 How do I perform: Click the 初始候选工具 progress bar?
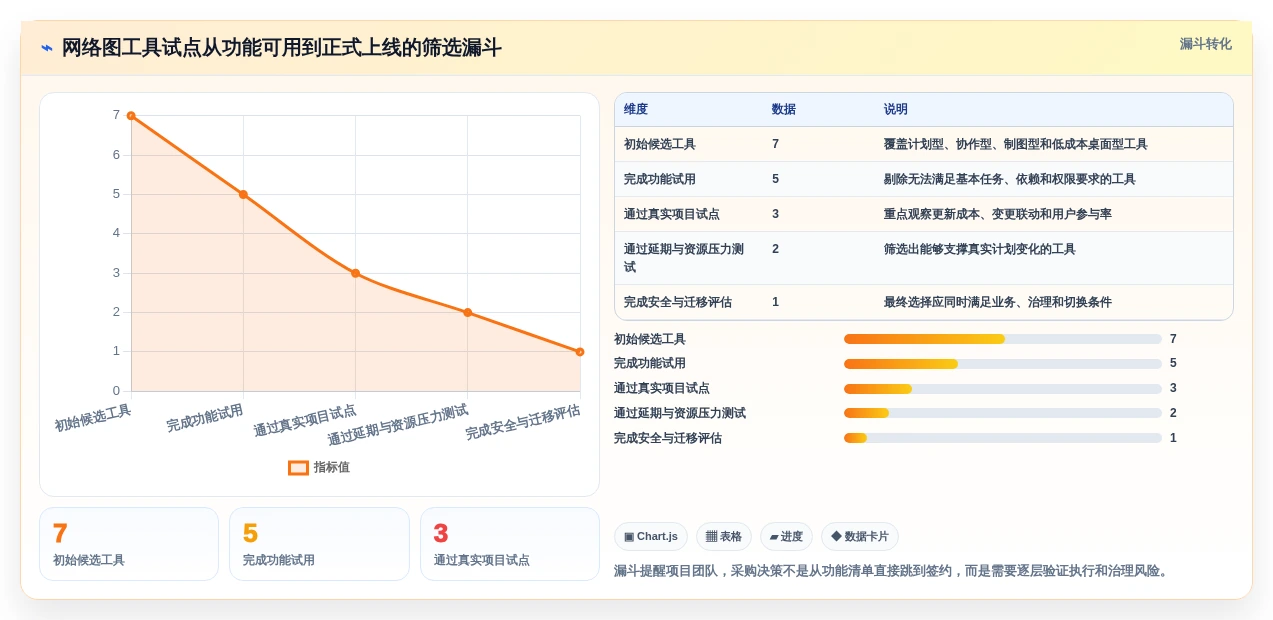click(1003, 339)
